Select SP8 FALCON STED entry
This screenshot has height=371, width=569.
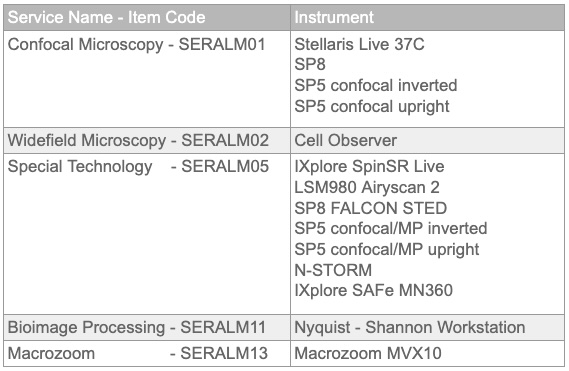tap(371, 208)
